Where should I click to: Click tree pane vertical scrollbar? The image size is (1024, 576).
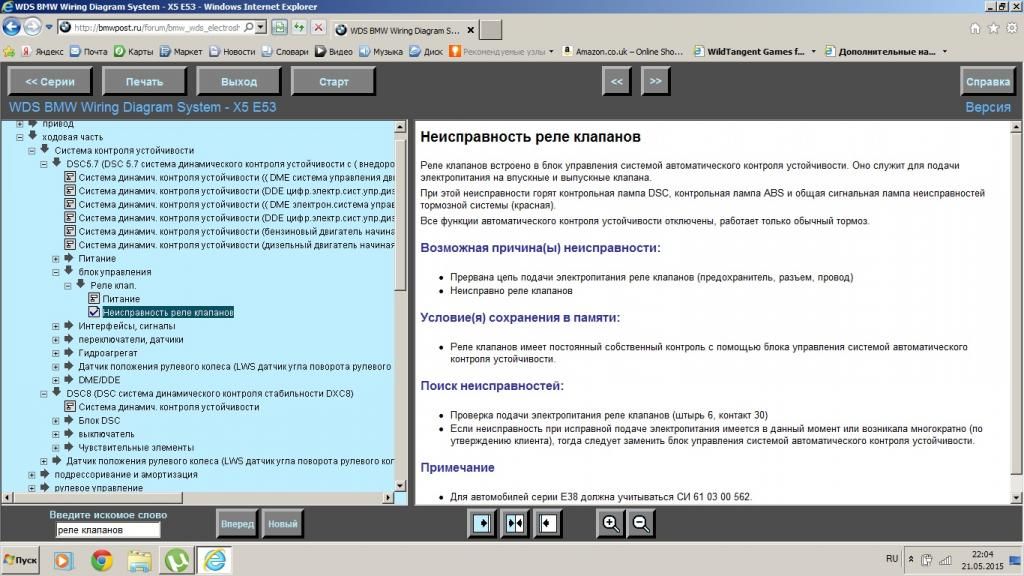(400, 306)
